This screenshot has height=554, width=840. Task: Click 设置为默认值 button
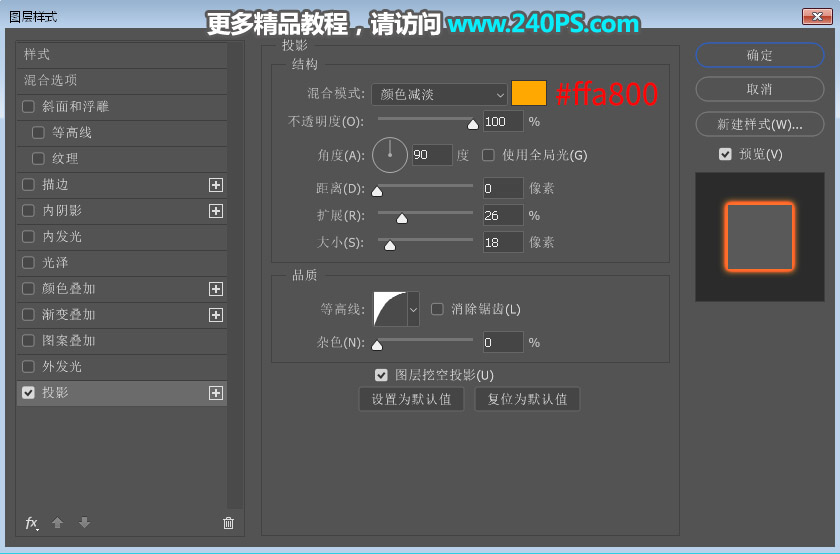(x=411, y=399)
